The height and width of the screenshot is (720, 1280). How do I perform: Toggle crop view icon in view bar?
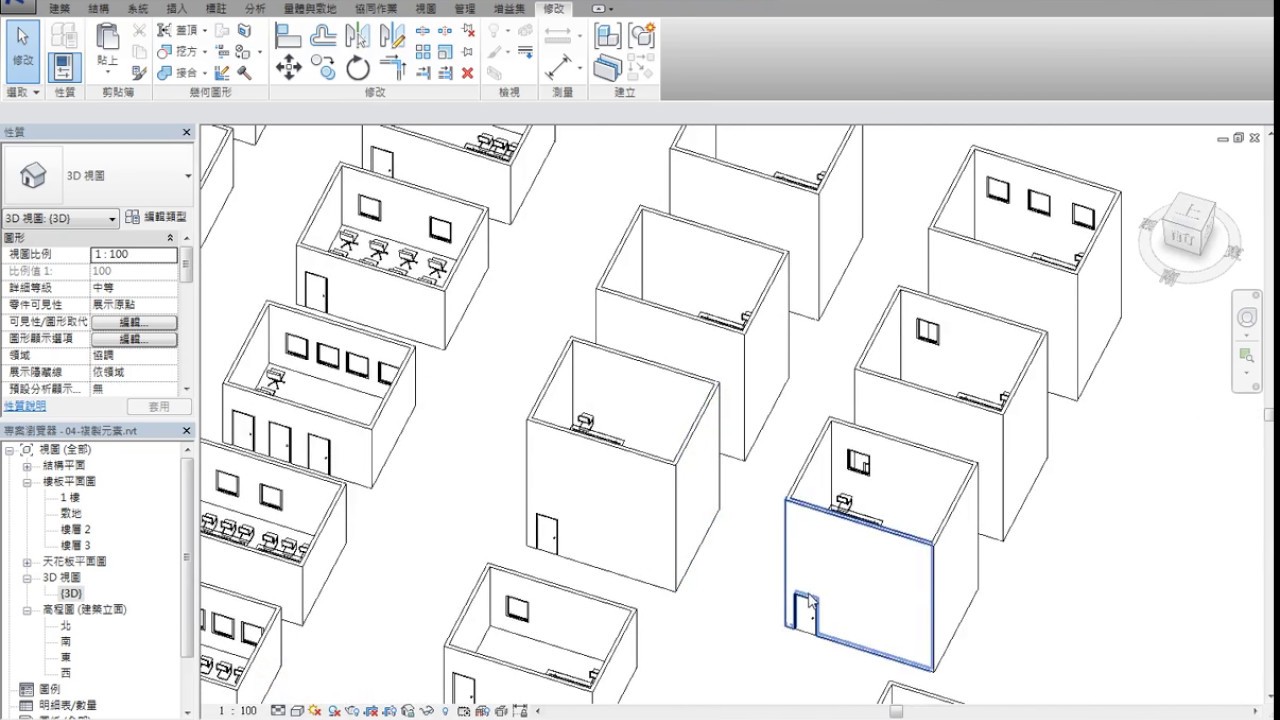(x=371, y=711)
